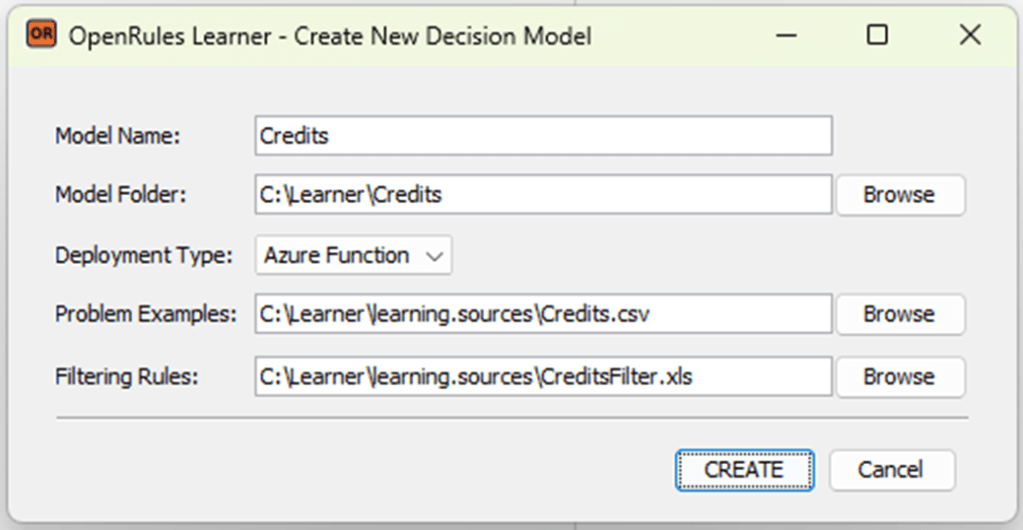
Task: Click the Filtering Rules path field
Action: (x=543, y=377)
